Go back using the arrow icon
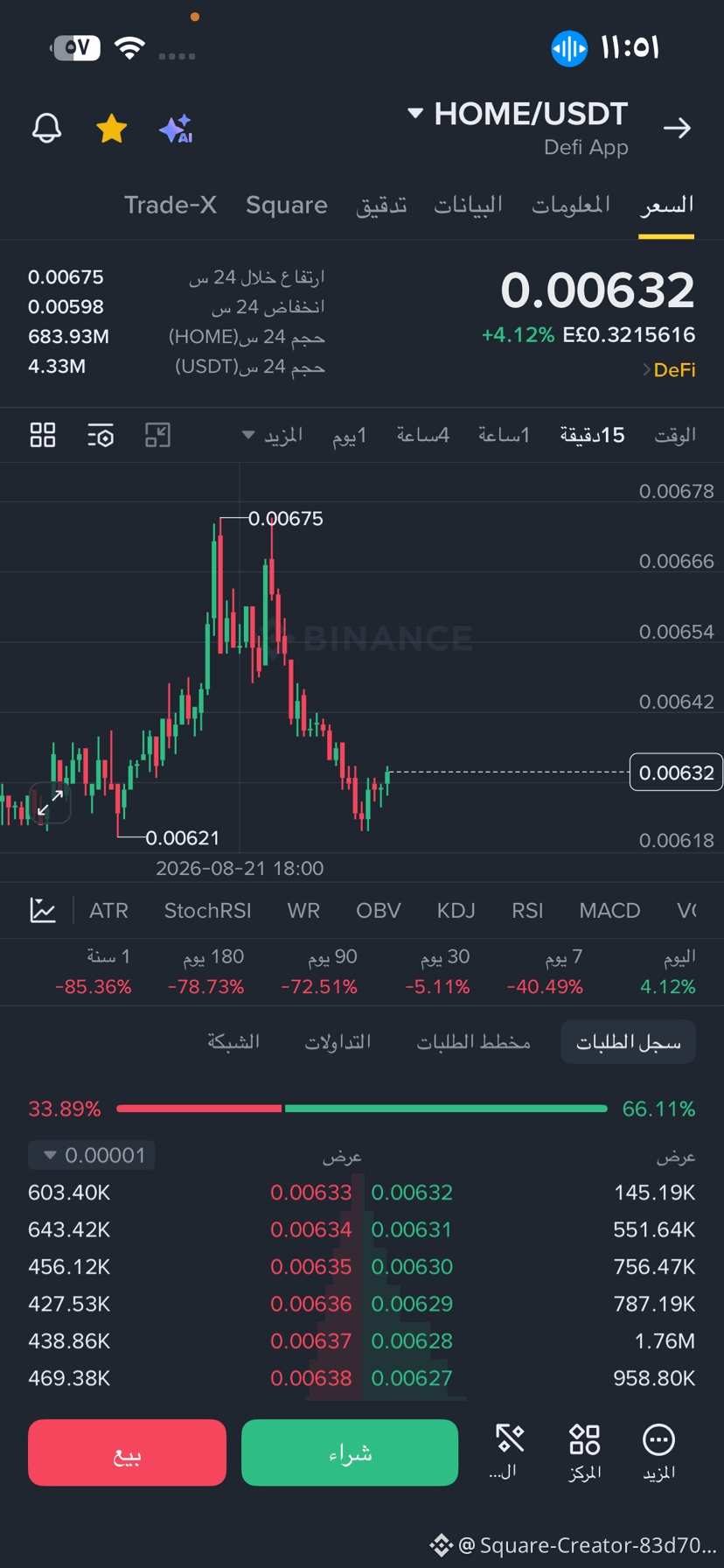Image resolution: width=724 pixels, height=1568 pixels. (x=677, y=129)
